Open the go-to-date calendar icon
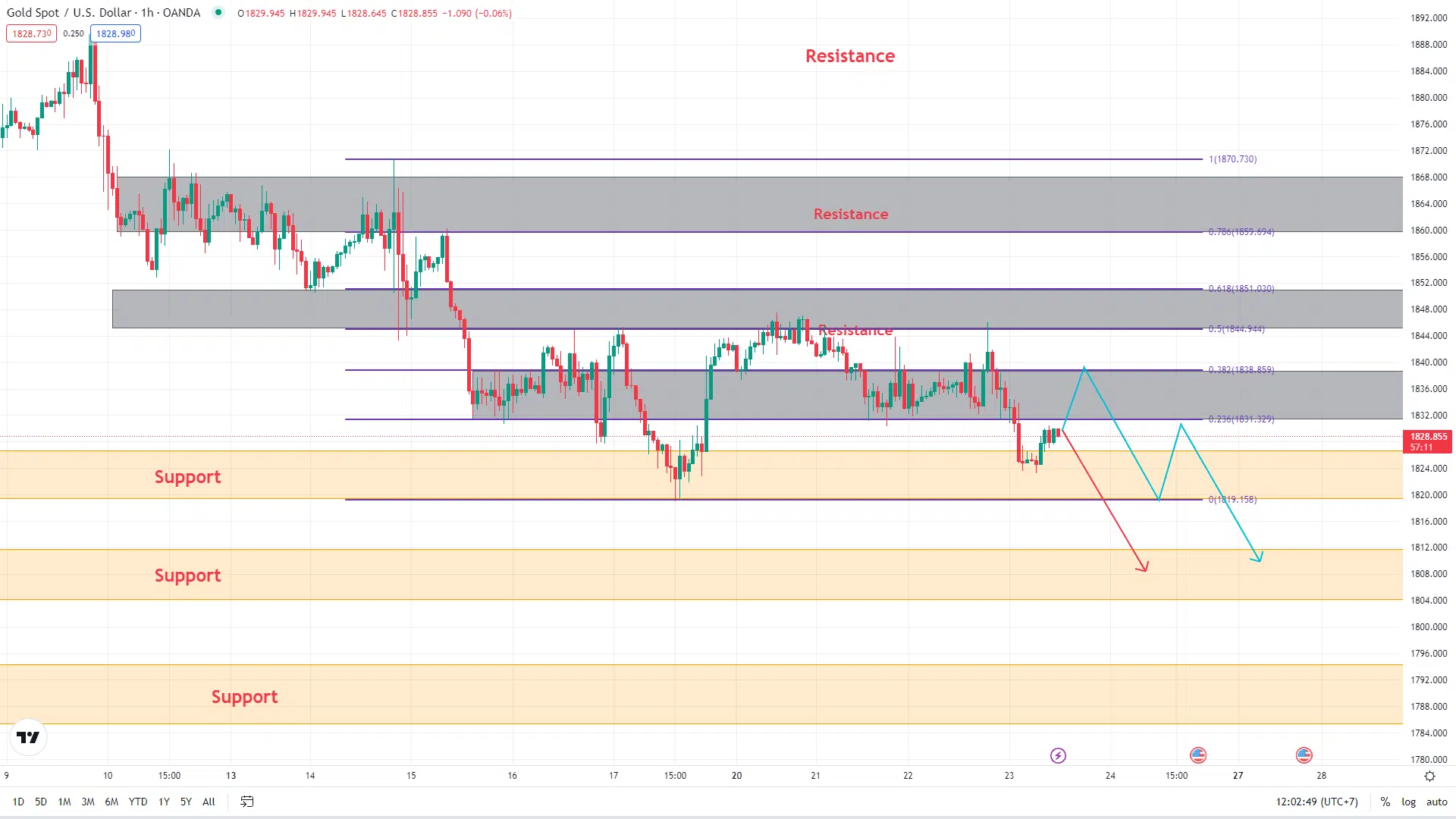 coord(247,802)
